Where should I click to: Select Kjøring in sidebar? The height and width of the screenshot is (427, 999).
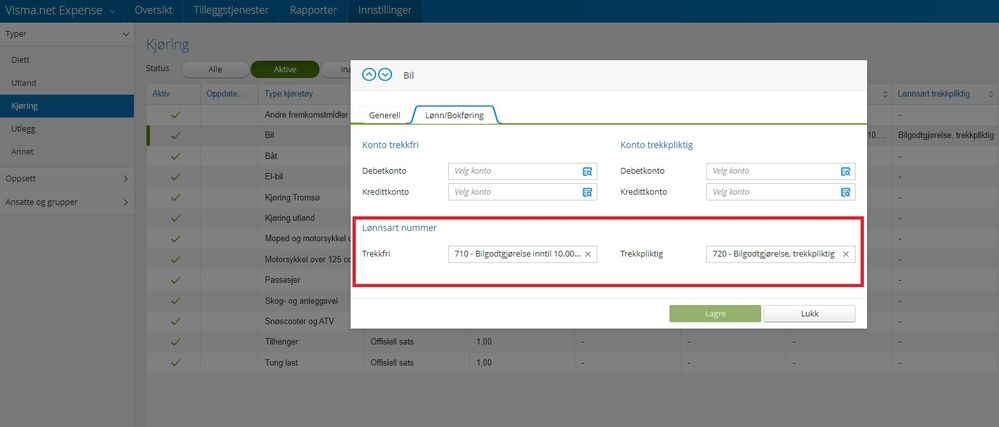pos(67,106)
